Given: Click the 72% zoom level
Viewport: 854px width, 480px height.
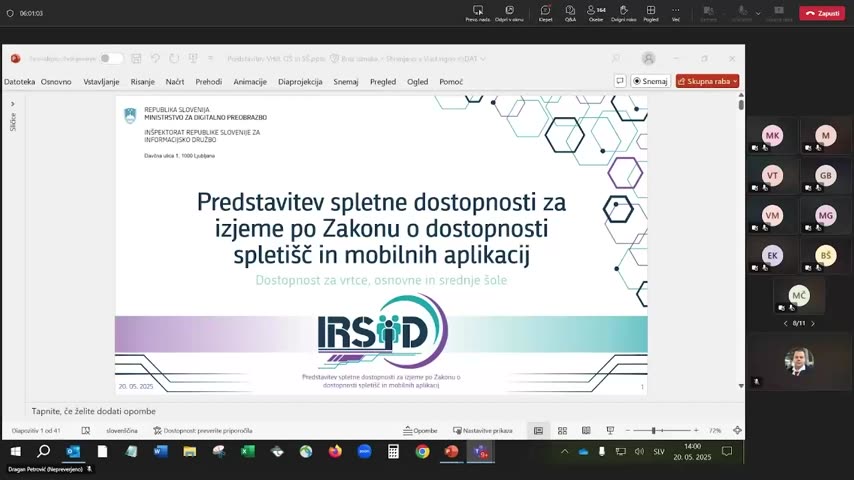Looking at the screenshot, I should (715, 430).
